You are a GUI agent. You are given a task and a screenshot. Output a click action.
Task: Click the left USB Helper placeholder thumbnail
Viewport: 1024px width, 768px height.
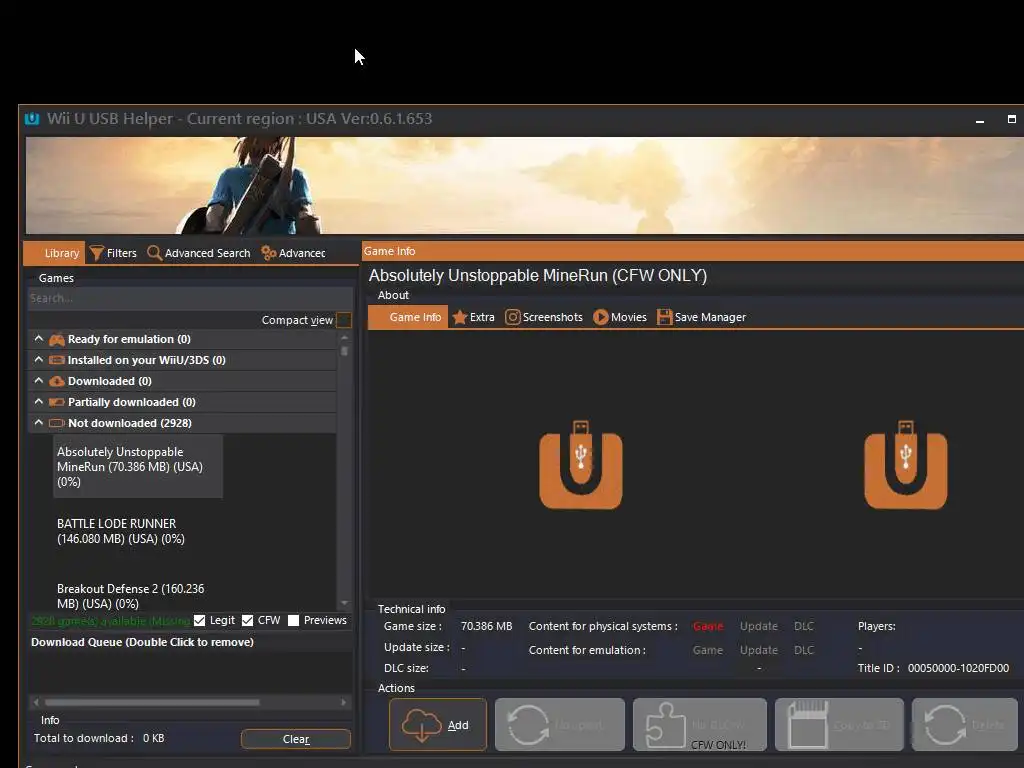click(581, 465)
